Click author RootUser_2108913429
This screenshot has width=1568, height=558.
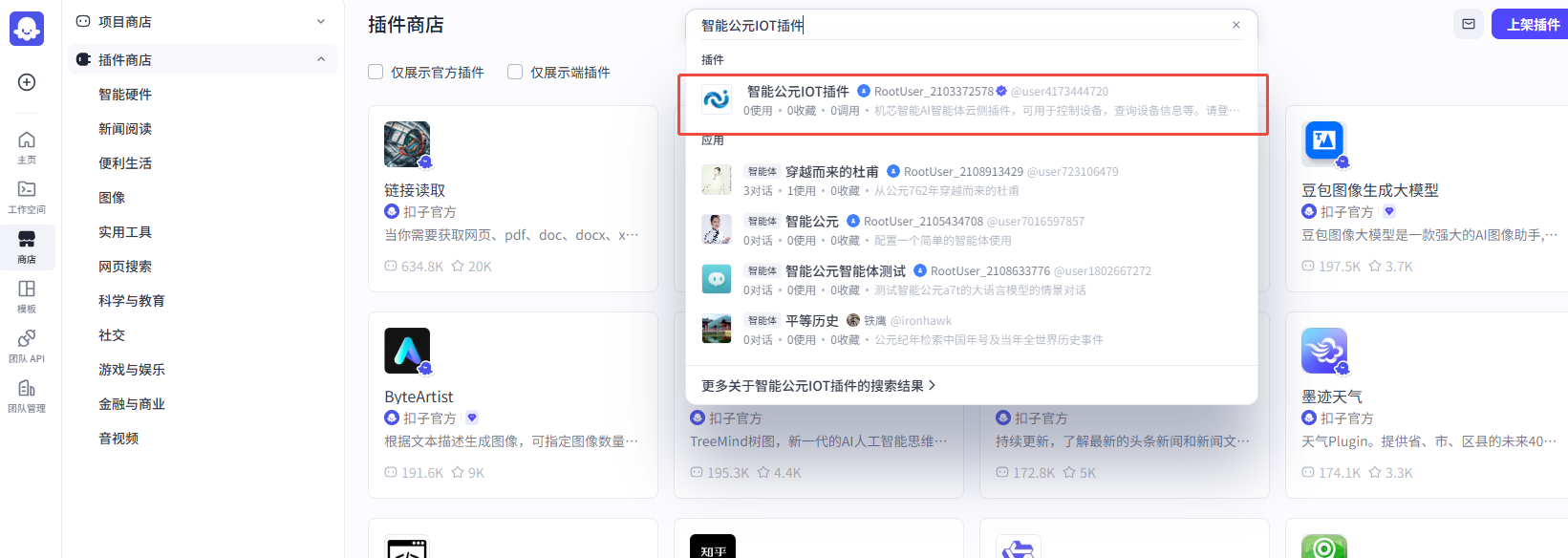coord(963,172)
